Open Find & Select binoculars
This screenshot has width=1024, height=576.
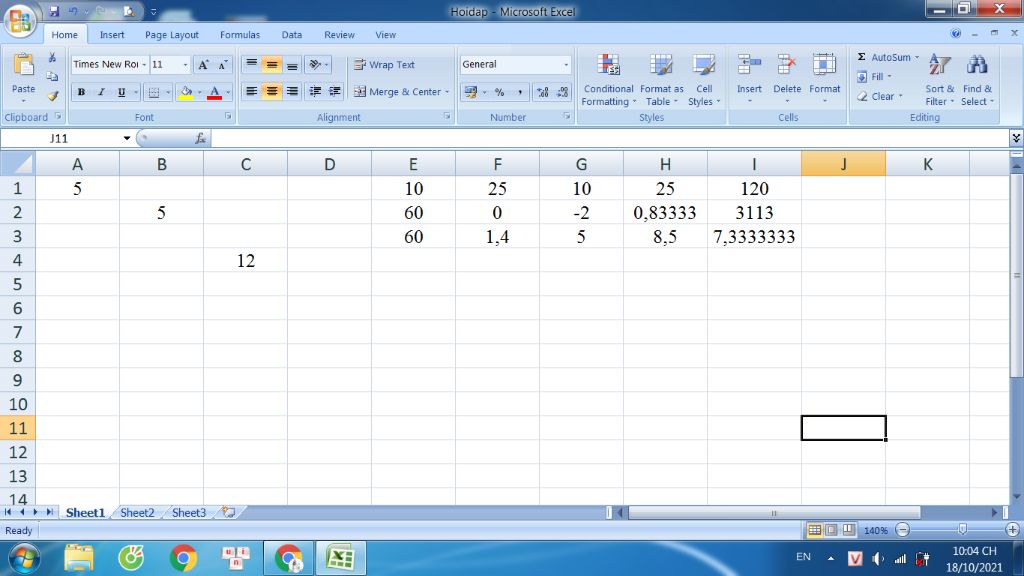(977, 80)
